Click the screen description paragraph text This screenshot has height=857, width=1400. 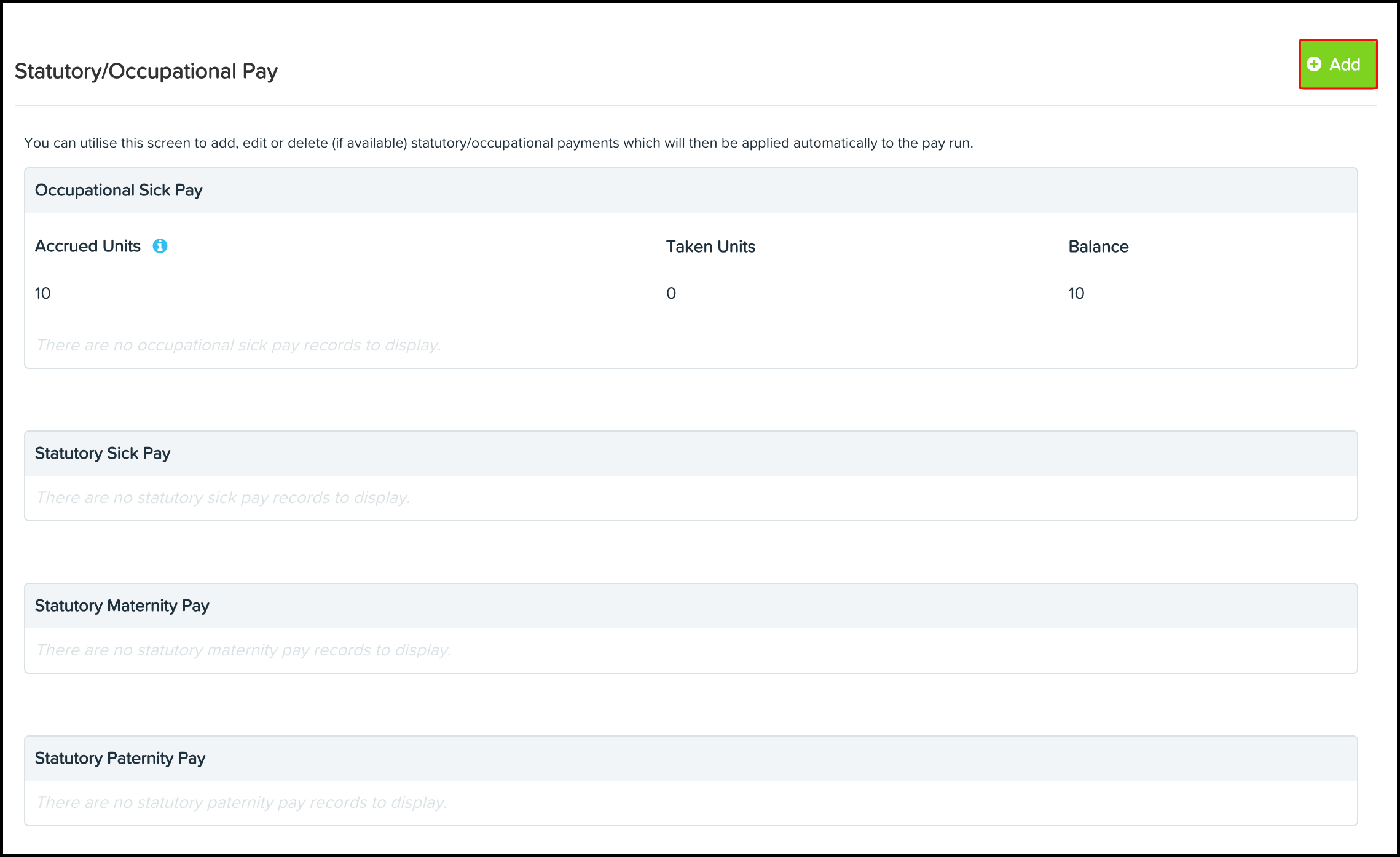pyautogui.click(x=498, y=143)
